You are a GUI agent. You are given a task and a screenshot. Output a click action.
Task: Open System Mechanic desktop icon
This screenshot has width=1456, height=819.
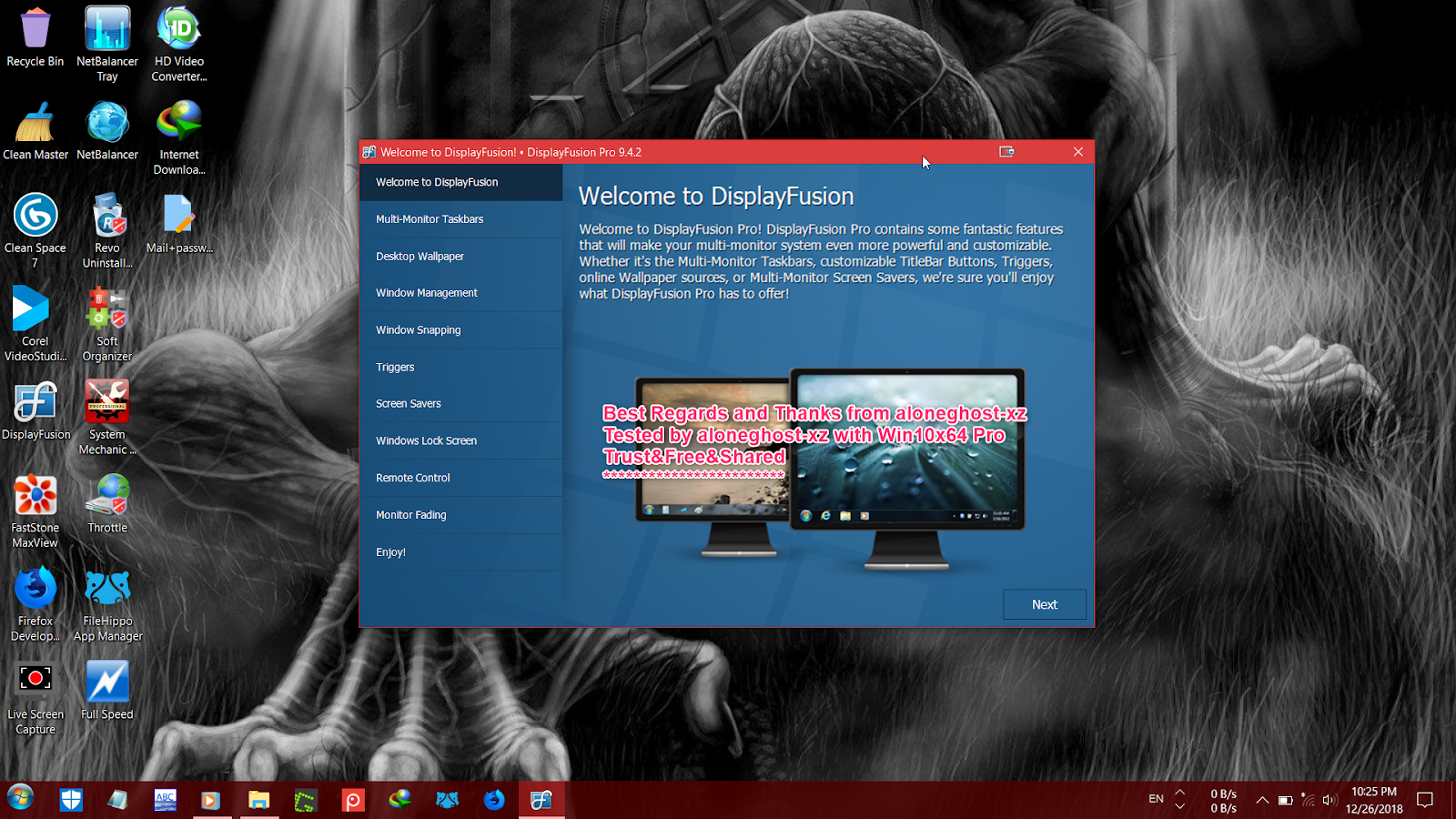click(x=107, y=418)
